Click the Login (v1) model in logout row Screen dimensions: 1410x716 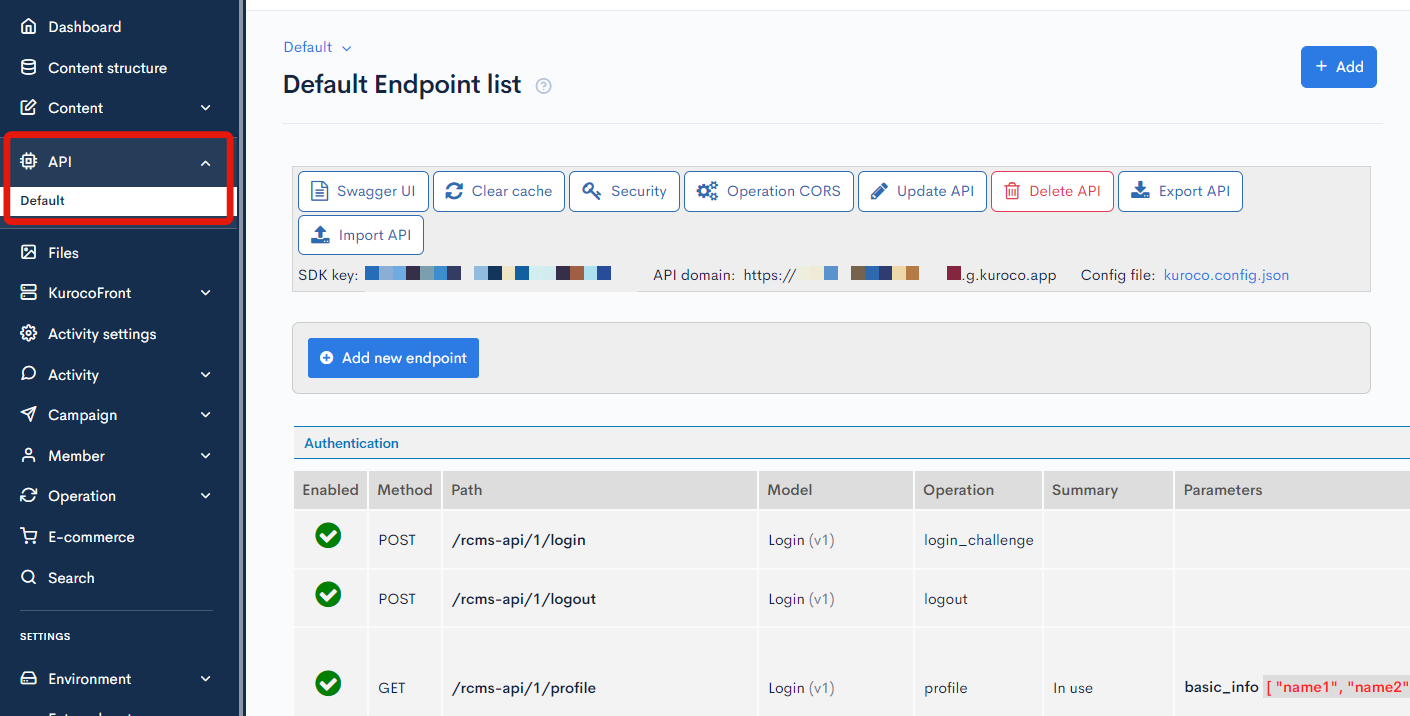point(801,599)
